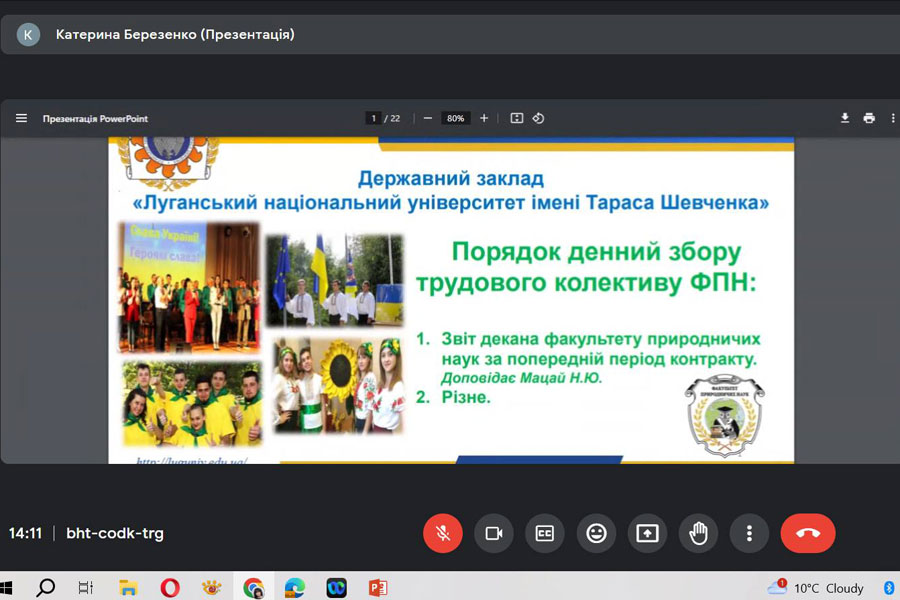
Task: Rotate the document counterclockwise
Action: coord(538,118)
